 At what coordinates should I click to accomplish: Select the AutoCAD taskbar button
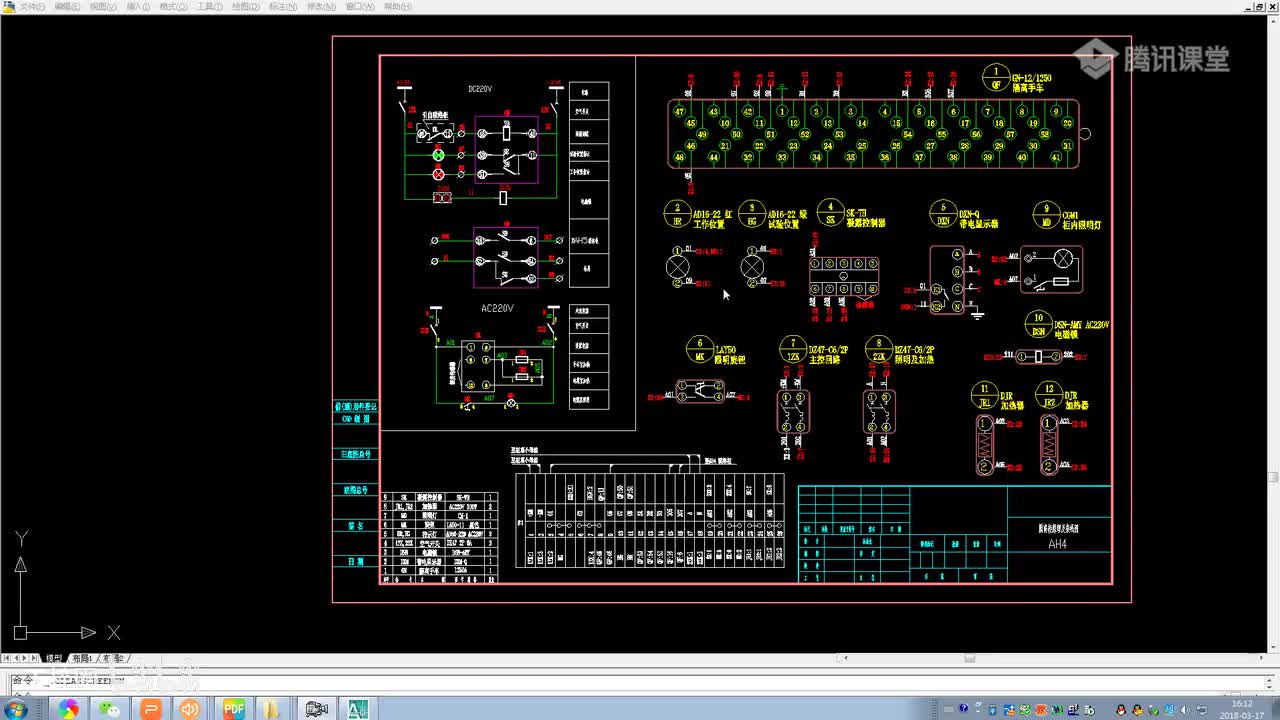pyautogui.click(x=359, y=709)
